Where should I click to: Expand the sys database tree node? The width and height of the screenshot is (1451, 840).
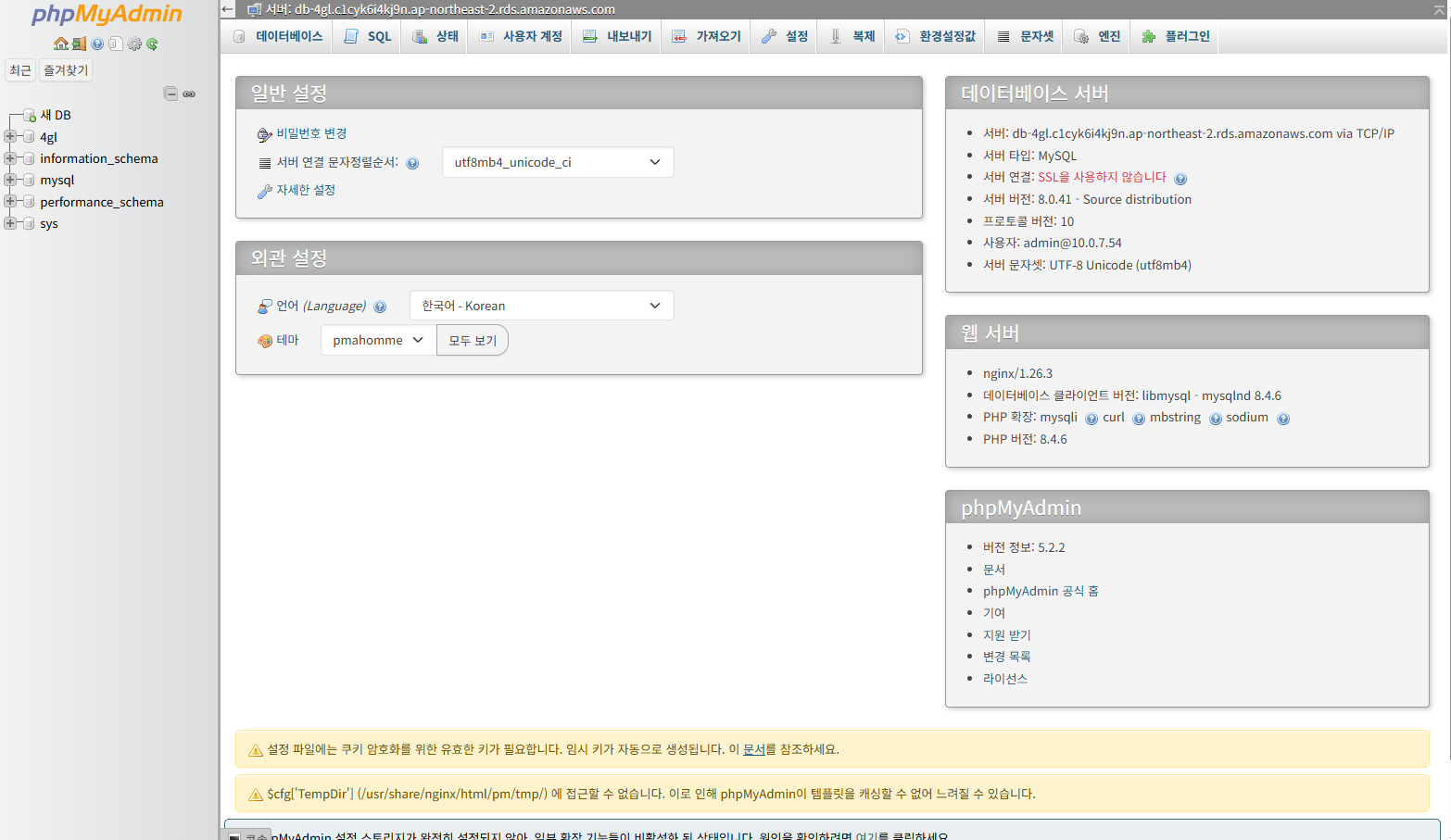coord(10,222)
